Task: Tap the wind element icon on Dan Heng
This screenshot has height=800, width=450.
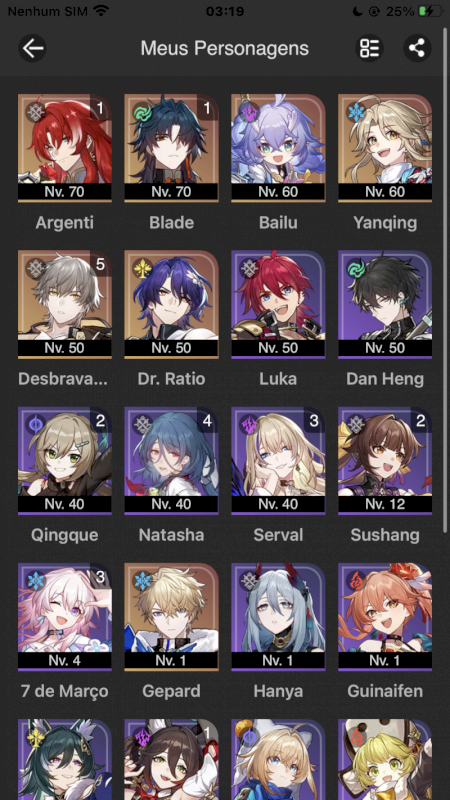Action: (x=355, y=268)
